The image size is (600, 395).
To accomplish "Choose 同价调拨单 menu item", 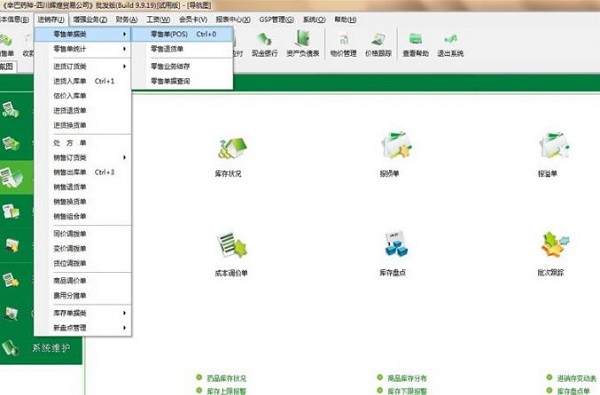I will (83, 233).
